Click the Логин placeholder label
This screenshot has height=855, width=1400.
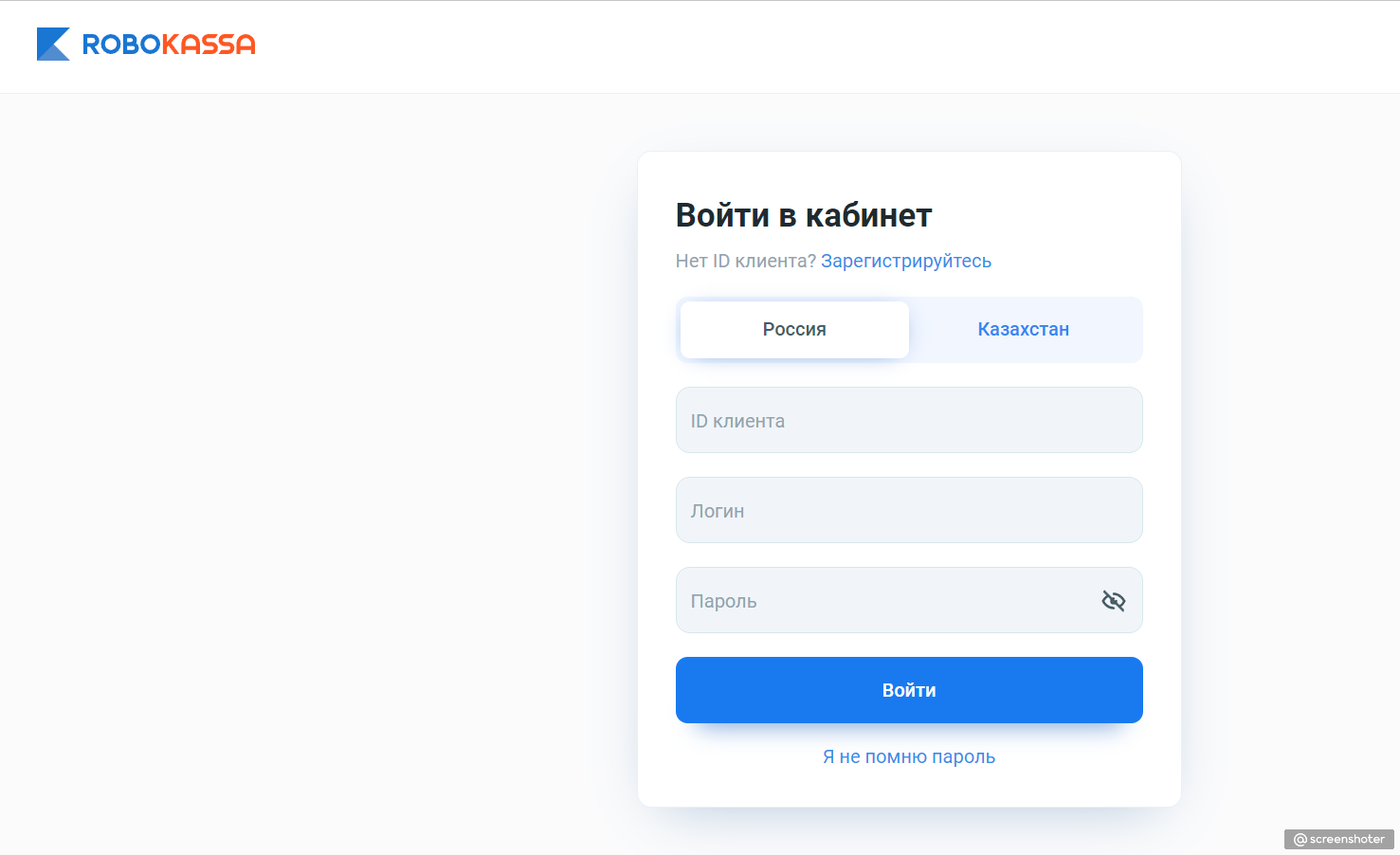point(718,511)
